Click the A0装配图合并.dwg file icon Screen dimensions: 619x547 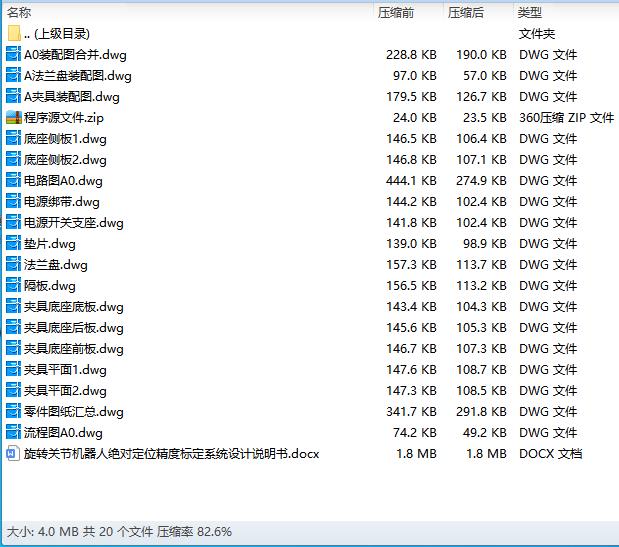coord(13,54)
